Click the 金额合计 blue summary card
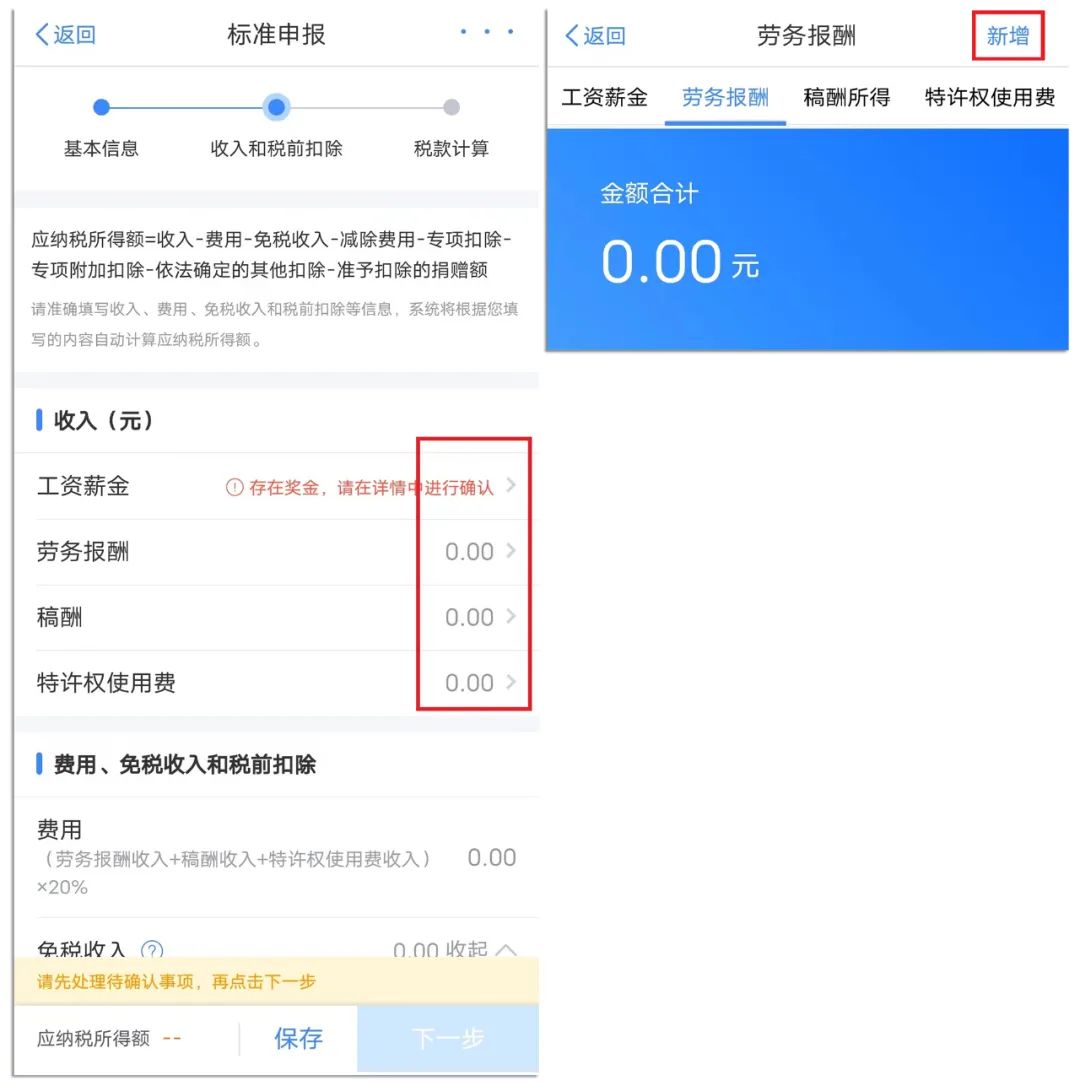1080x1086 pixels. [x=808, y=239]
